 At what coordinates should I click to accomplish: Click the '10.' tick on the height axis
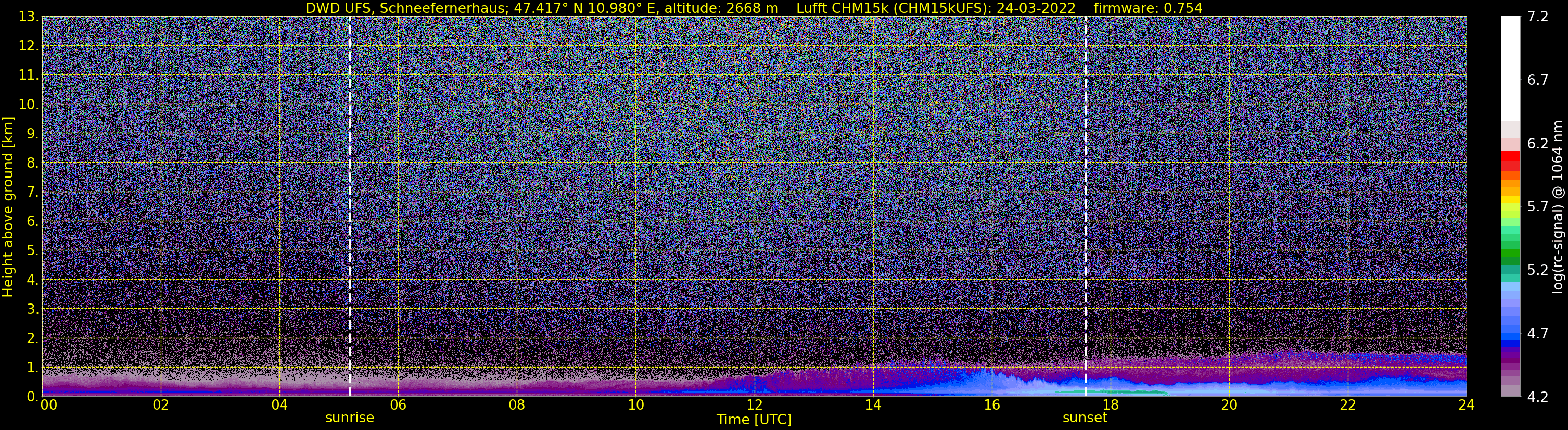[30, 105]
